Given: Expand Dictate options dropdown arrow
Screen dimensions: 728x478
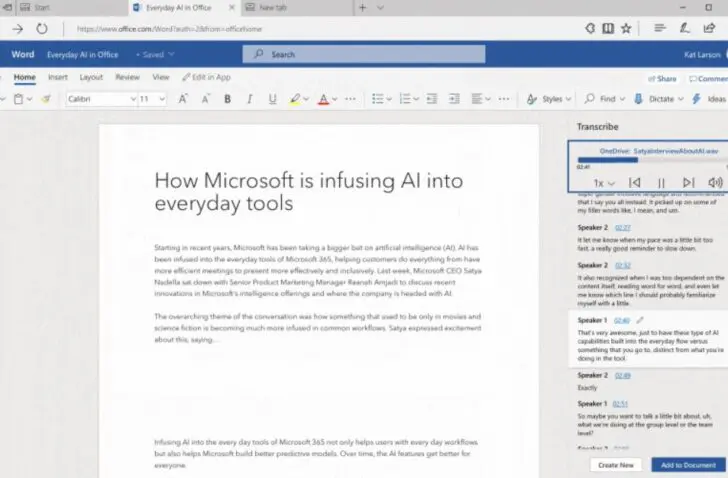Looking at the screenshot, I should pos(681,99).
